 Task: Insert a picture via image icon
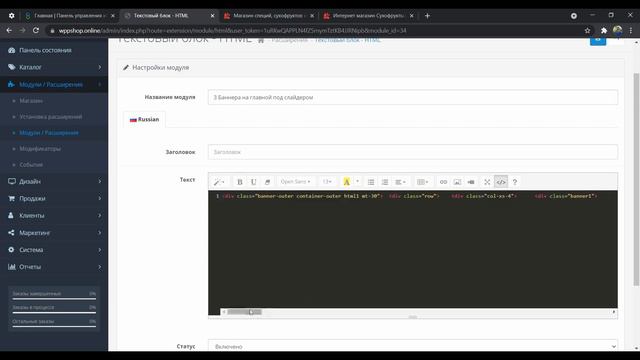(x=457, y=182)
